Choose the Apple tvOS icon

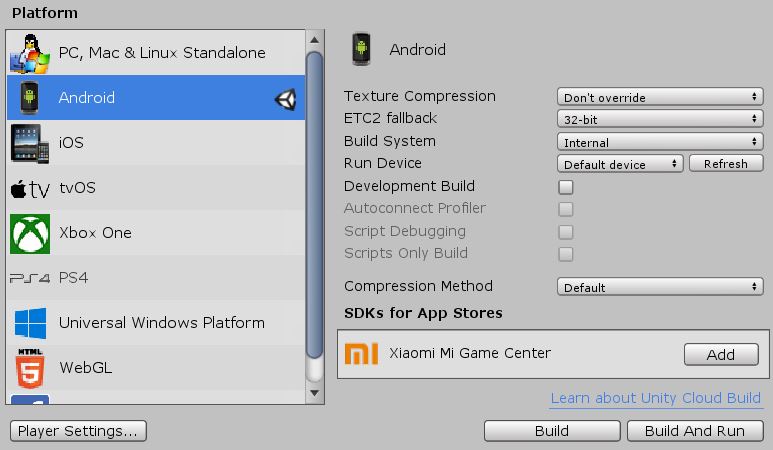(x=30, y=189)
